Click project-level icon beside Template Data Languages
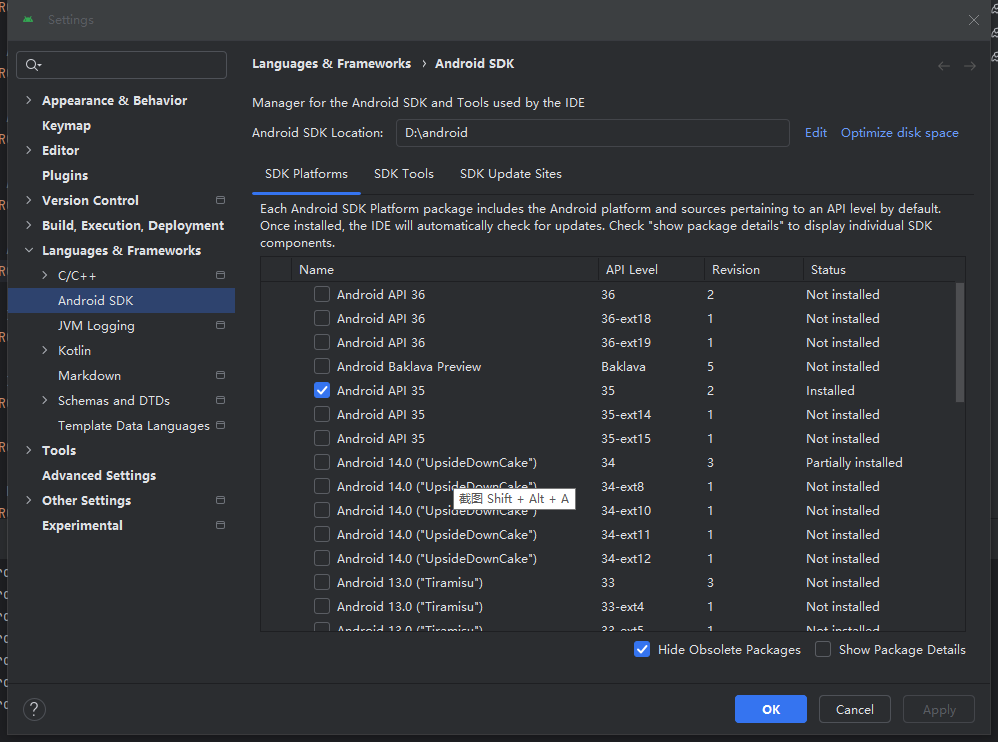998x742 pixels. coord(220,425)
